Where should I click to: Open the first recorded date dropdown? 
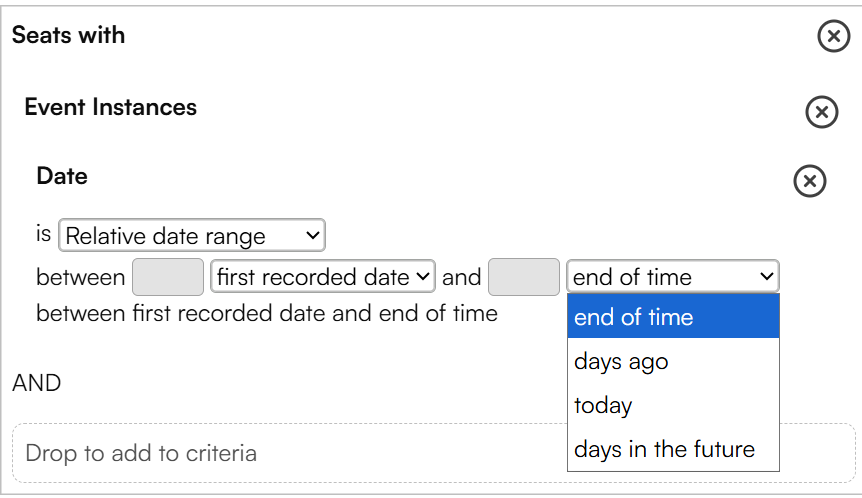coord(323,276)
